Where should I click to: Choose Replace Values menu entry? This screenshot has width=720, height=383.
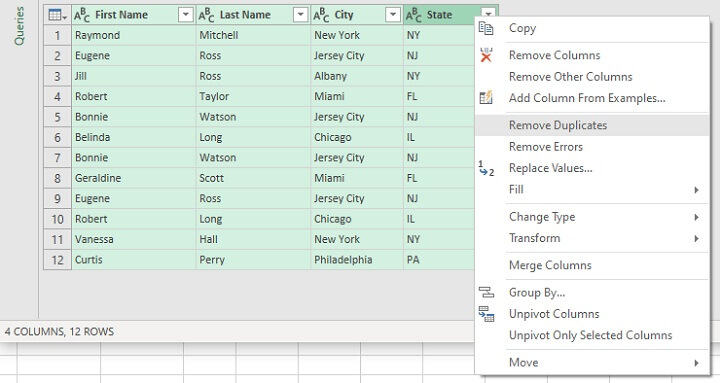(x=592, y=168)
